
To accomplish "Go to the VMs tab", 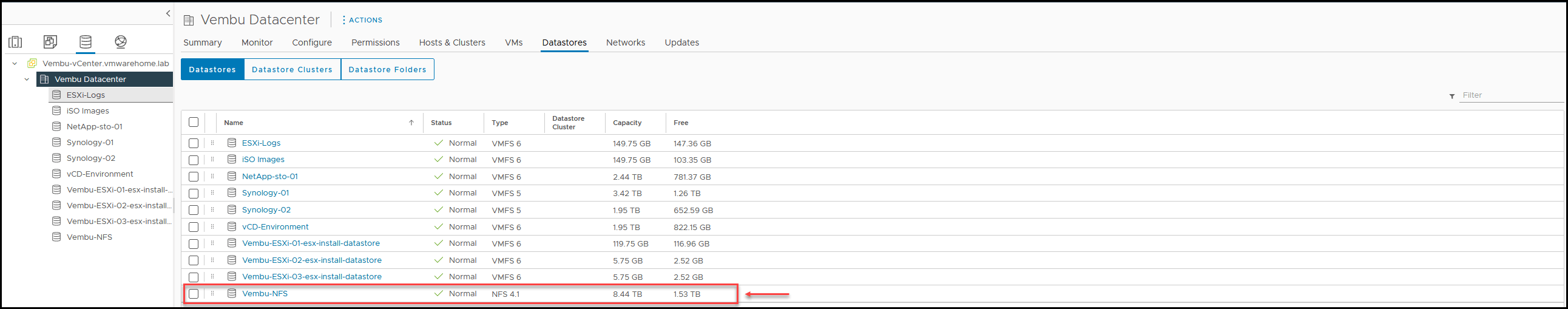I will 514,42.
